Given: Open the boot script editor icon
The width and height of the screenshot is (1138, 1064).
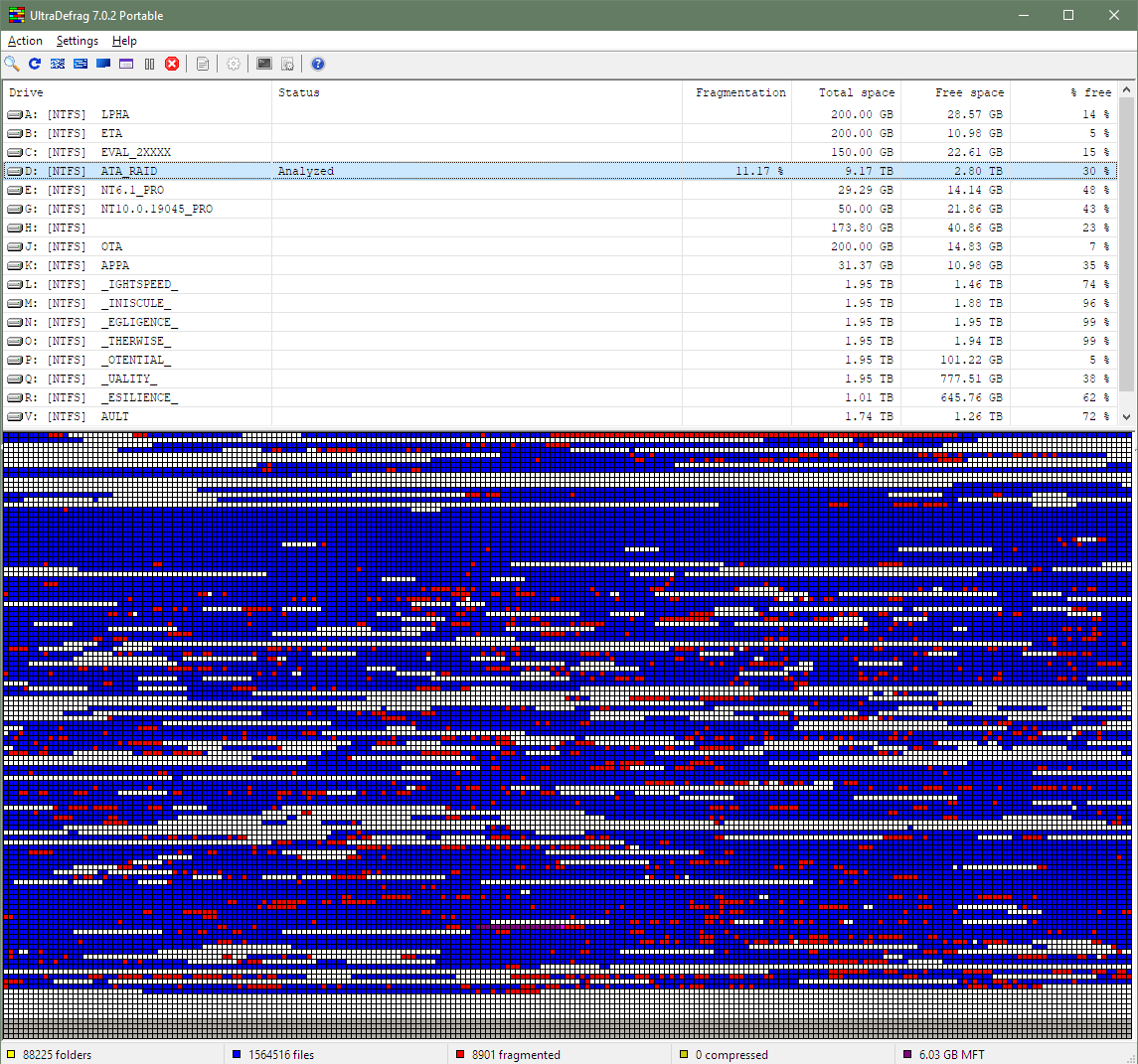Looking at the screenshot, I should coord(287,64).
